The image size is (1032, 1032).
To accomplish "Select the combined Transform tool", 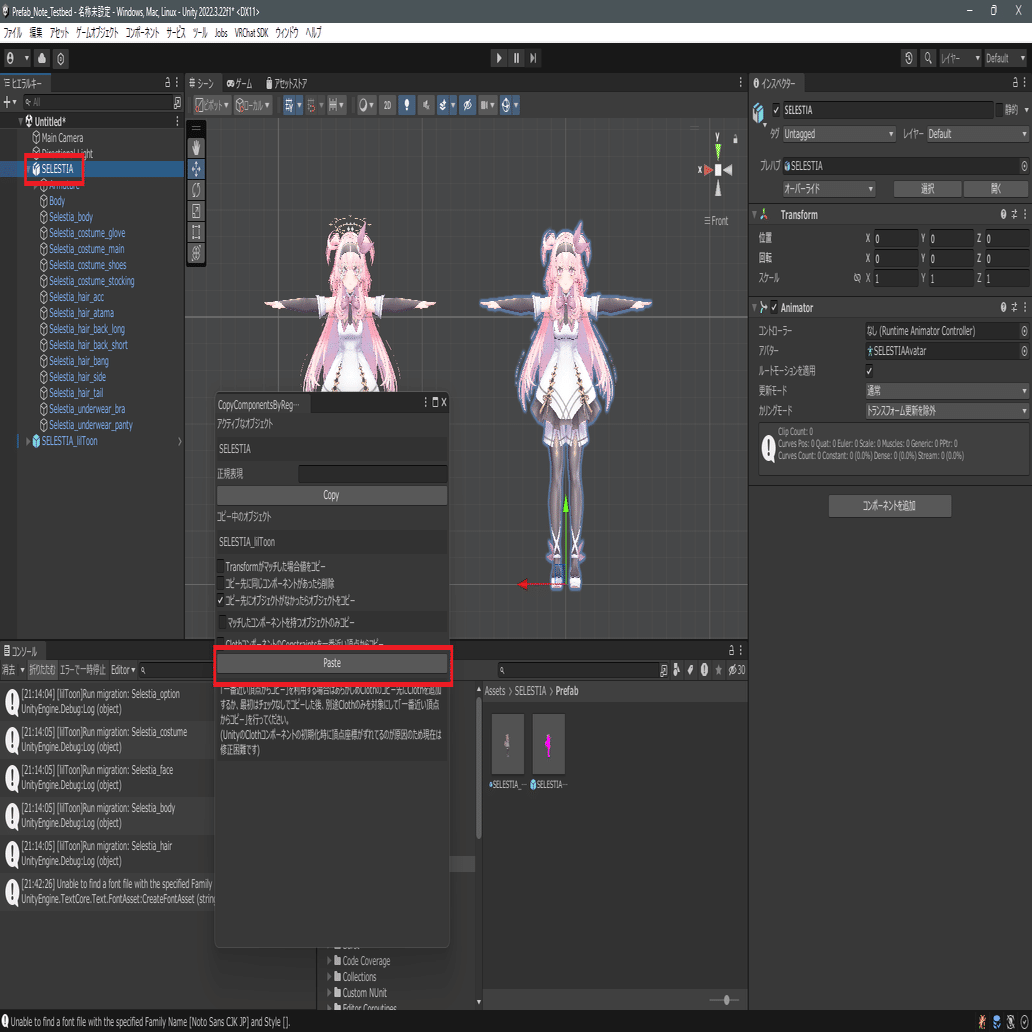I will pos(196,253).
